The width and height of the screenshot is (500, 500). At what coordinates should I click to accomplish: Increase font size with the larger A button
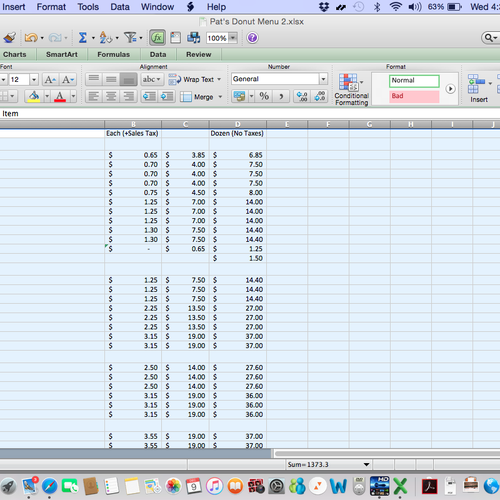(51, 80)
